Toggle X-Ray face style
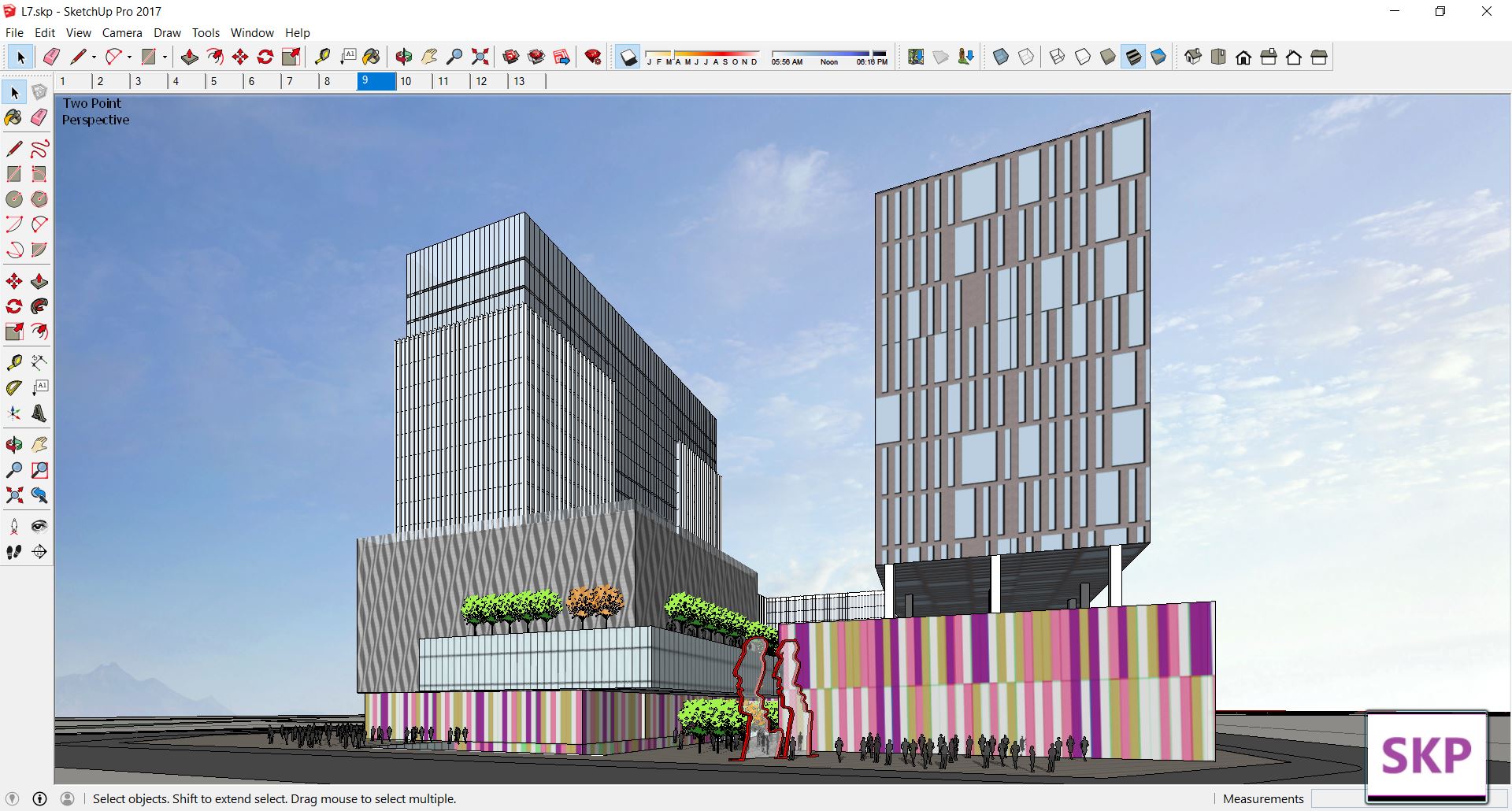The width and height of the screenshot is (1512, 811). click(1001, 57)
